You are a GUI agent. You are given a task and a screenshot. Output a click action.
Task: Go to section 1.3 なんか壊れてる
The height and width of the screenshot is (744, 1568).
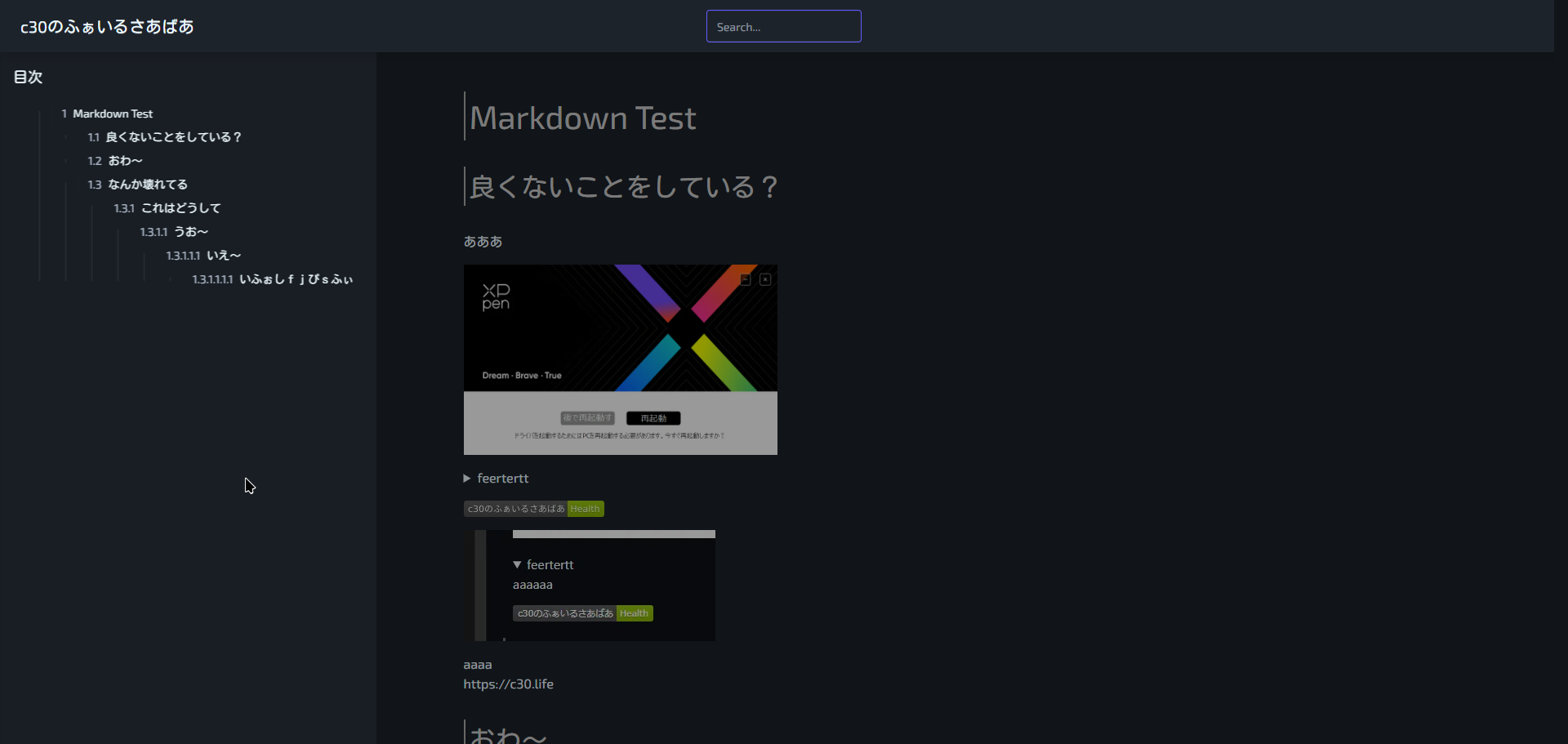(x=147, y=185)
